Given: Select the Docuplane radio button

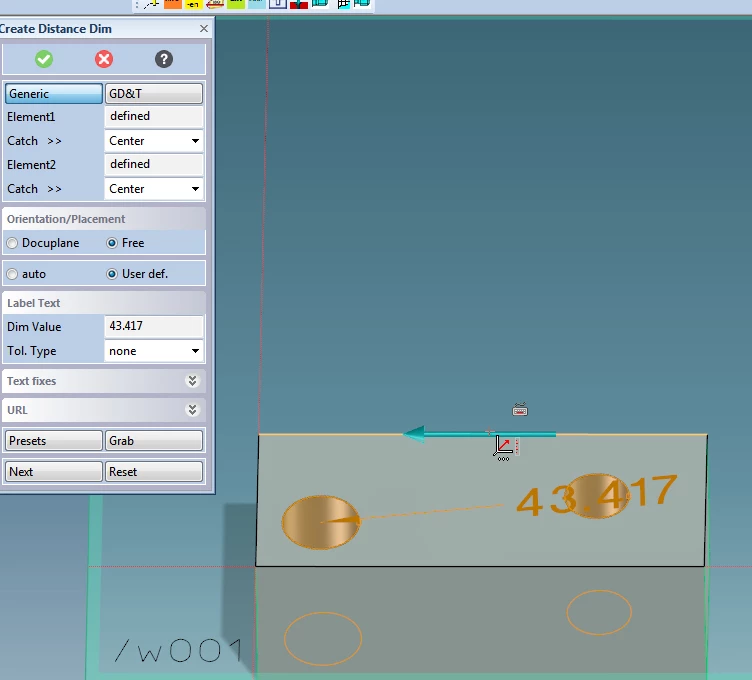Looking at the screenshot, I should tap(12, 243).
